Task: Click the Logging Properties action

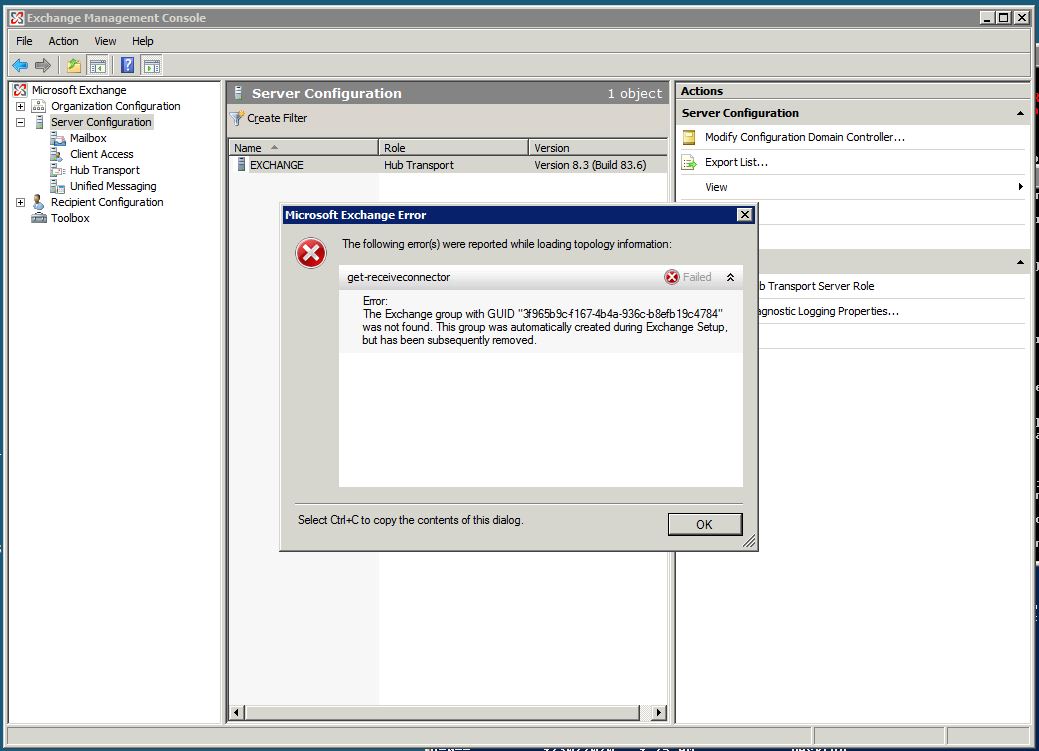Action: click(829, 312)
